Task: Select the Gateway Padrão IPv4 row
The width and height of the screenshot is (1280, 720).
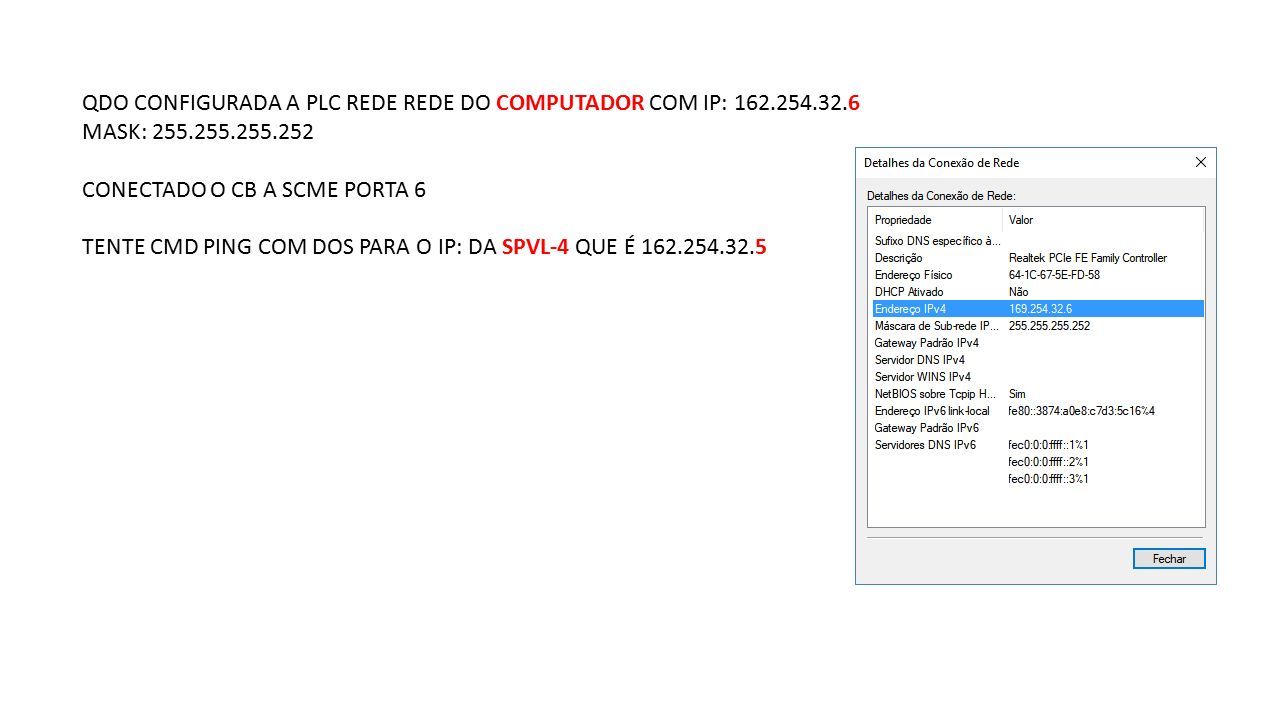Action: click(1038, 343)
